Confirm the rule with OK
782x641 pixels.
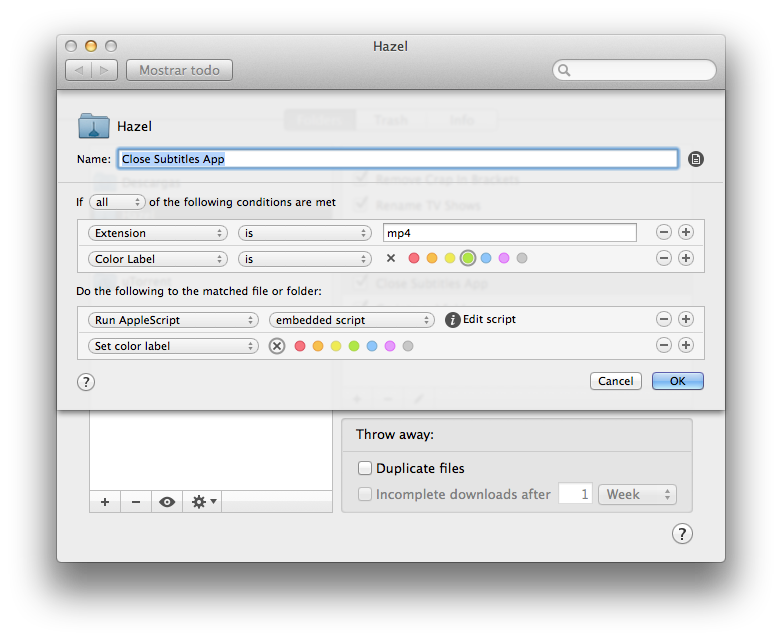click(x=678, y=381)
